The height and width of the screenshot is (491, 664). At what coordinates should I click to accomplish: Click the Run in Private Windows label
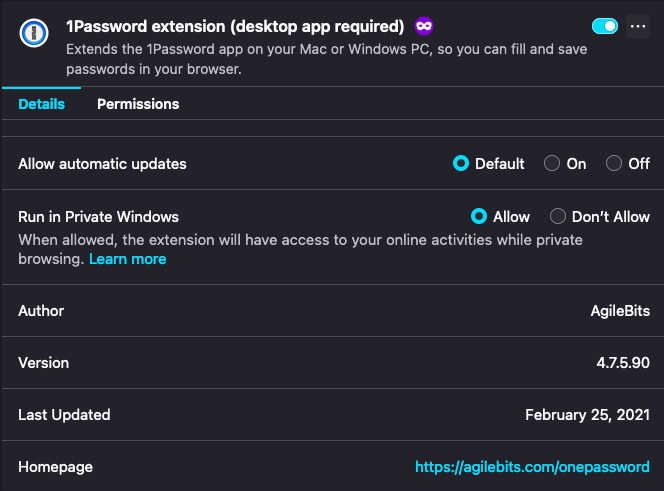tap(98, 216)
